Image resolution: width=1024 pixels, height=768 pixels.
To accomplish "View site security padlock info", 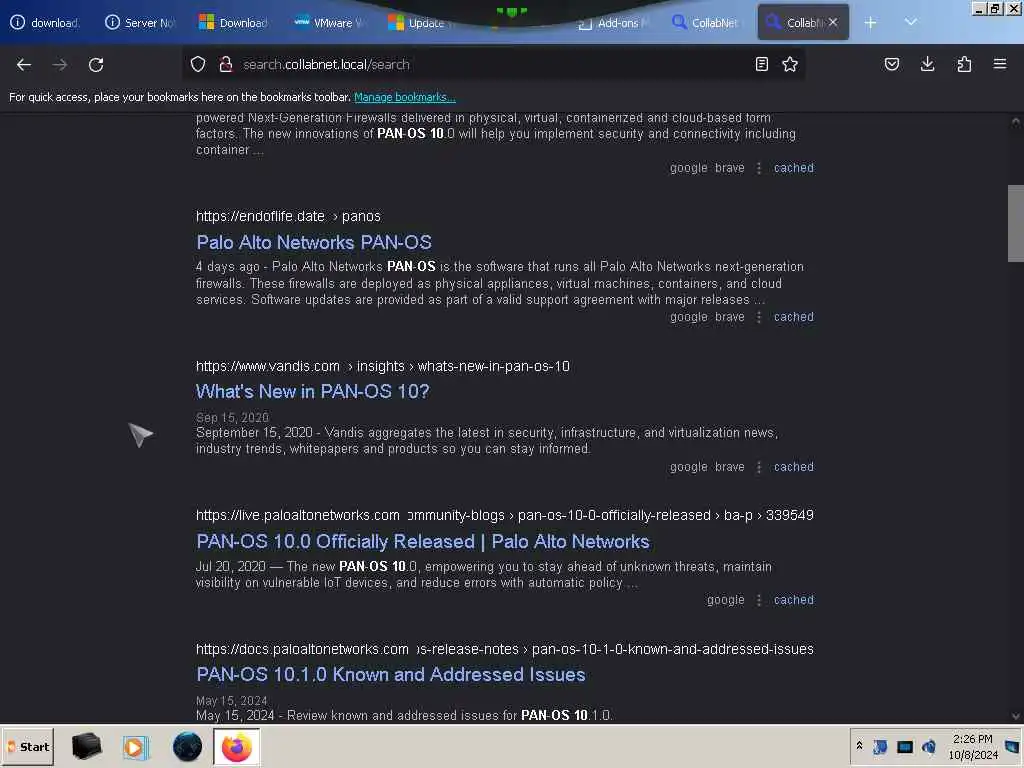I will coord(226,64).
